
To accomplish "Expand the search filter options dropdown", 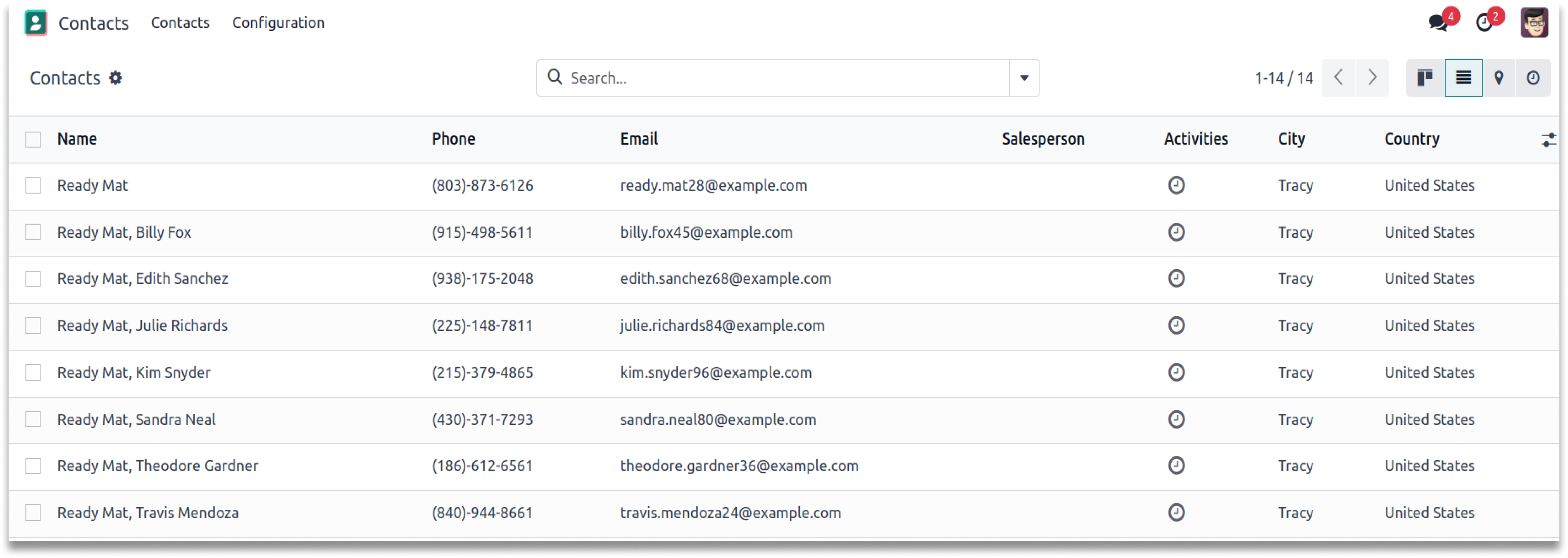I will click(1024, 78).
